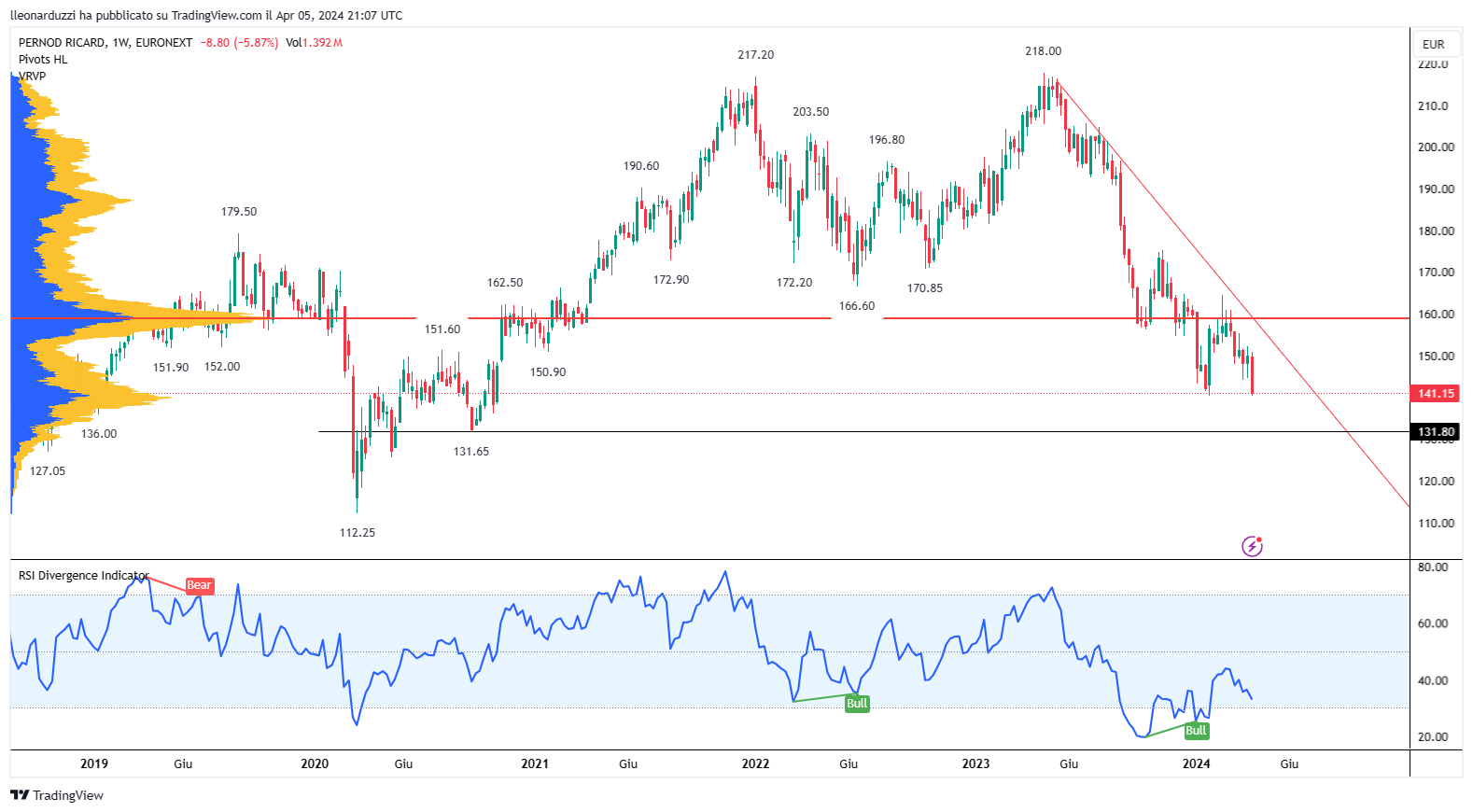Click the purple lightning flash icon
Viewport: 1473px width, 812px height.
pyautogui.click(x=1252, y=546)
